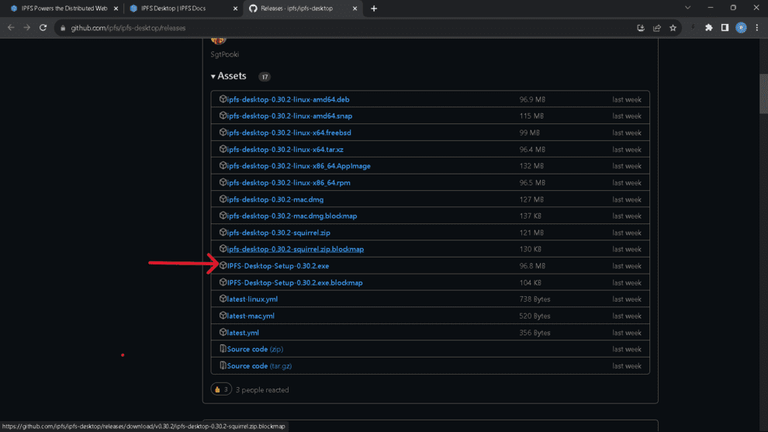The width and height of the screenshot is (768, 432).
Task: Open SgtPooki author profile link
Action: (x=225, y=54)
